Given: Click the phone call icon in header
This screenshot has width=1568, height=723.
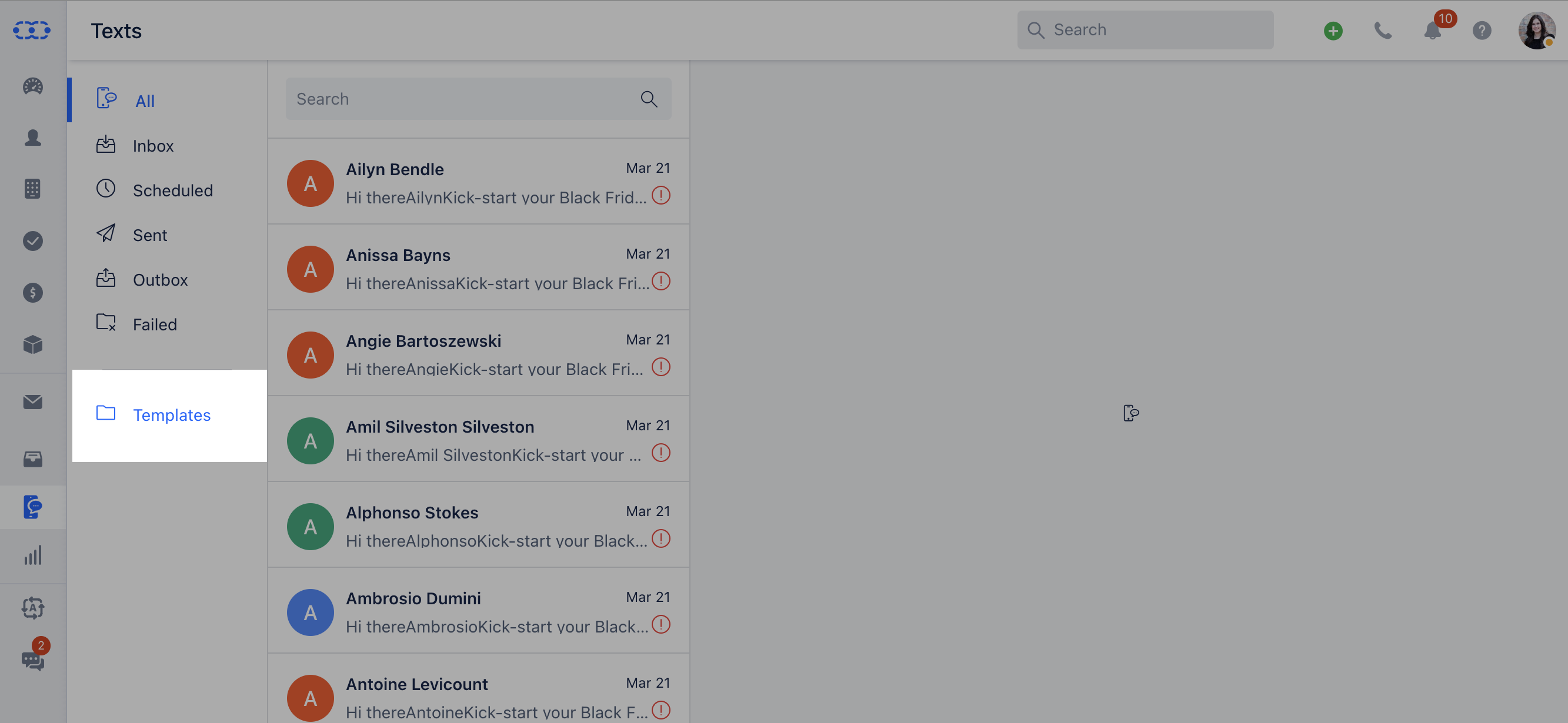Looking at the screenshot, I should (1383, 31).
